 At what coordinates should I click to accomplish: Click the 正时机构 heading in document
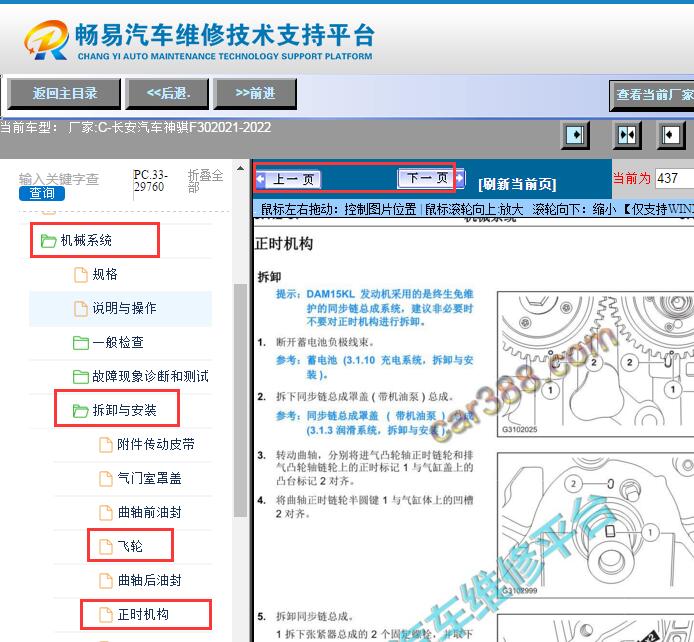click(x=284, y=244)
